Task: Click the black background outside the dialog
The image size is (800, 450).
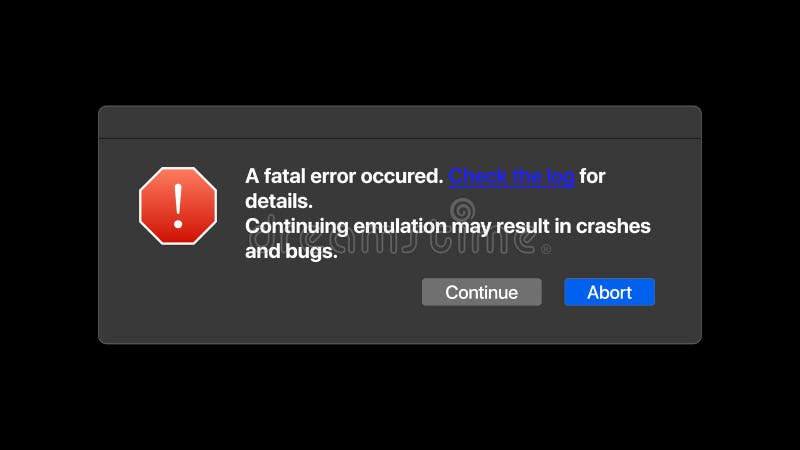Action: (400, 398)
